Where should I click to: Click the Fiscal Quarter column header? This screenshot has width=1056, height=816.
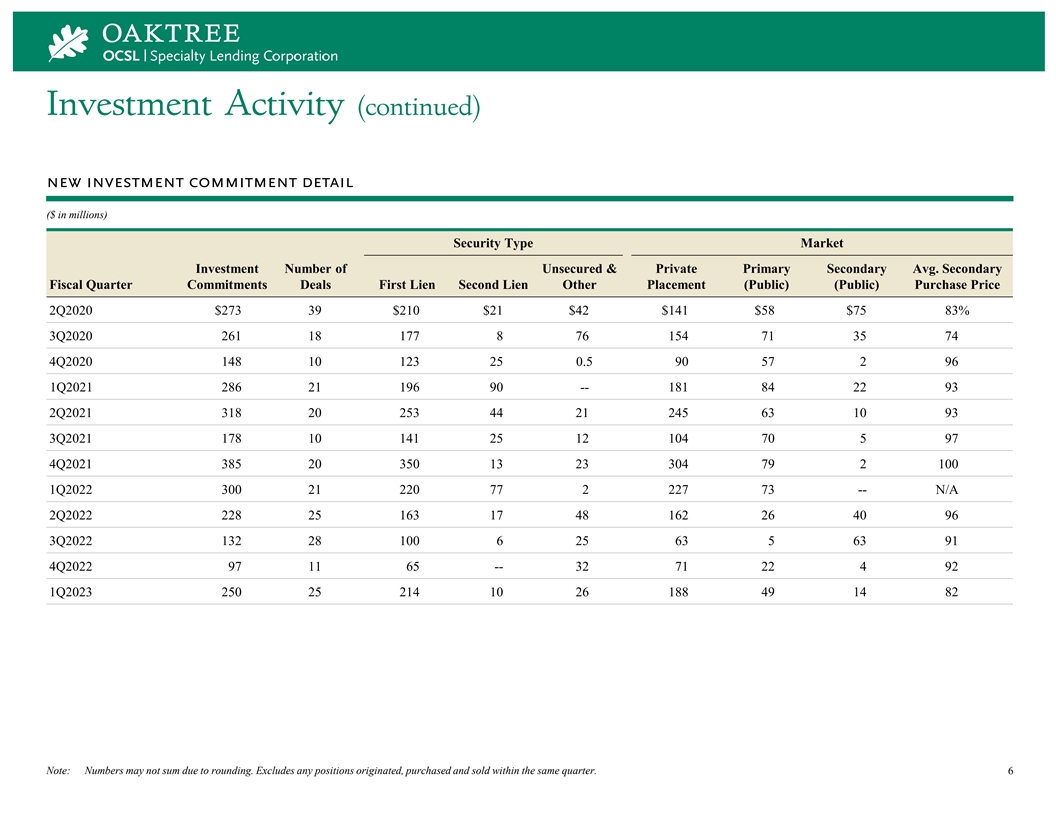90,285
